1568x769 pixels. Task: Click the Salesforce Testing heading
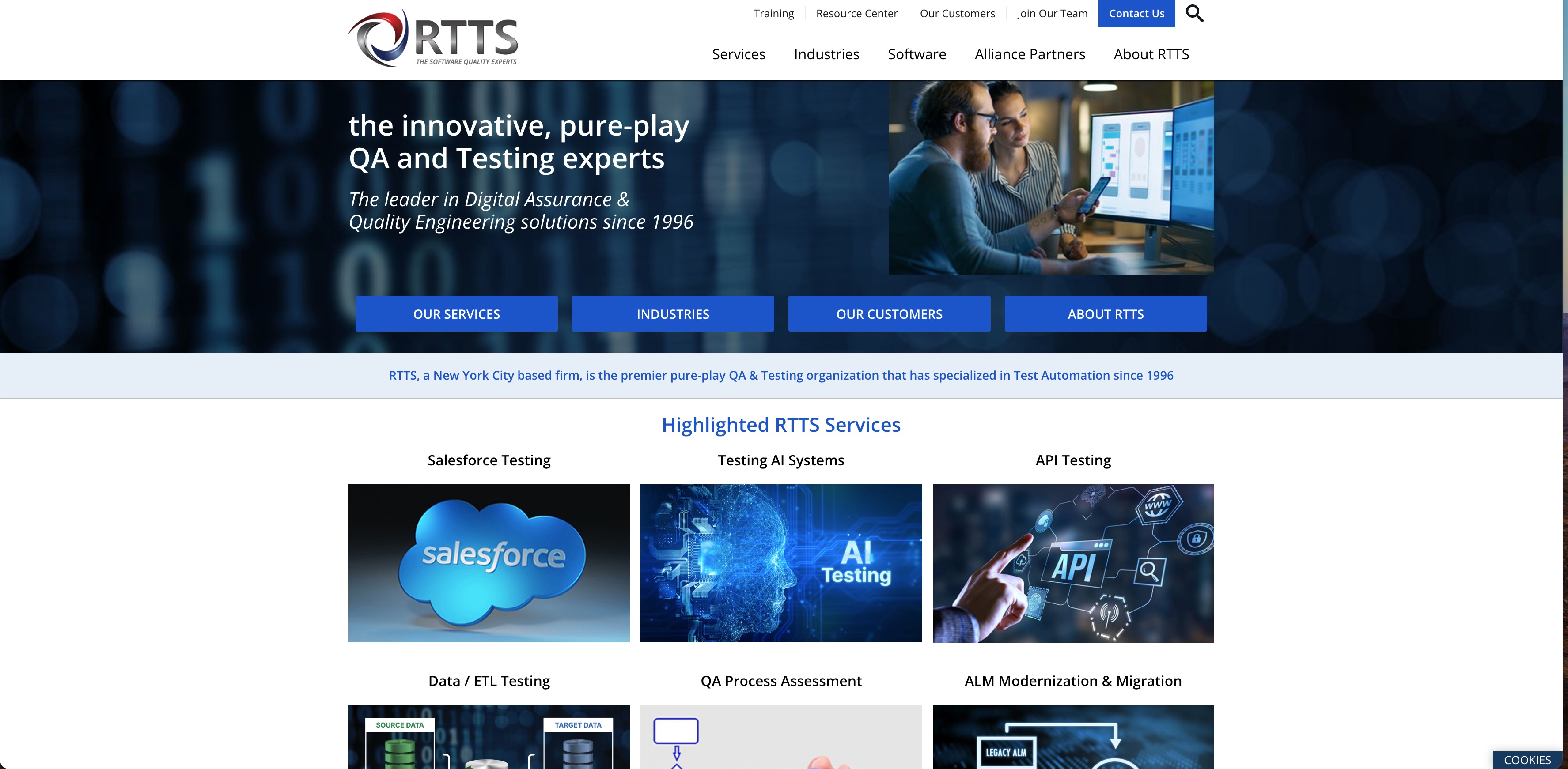[489, 460]
